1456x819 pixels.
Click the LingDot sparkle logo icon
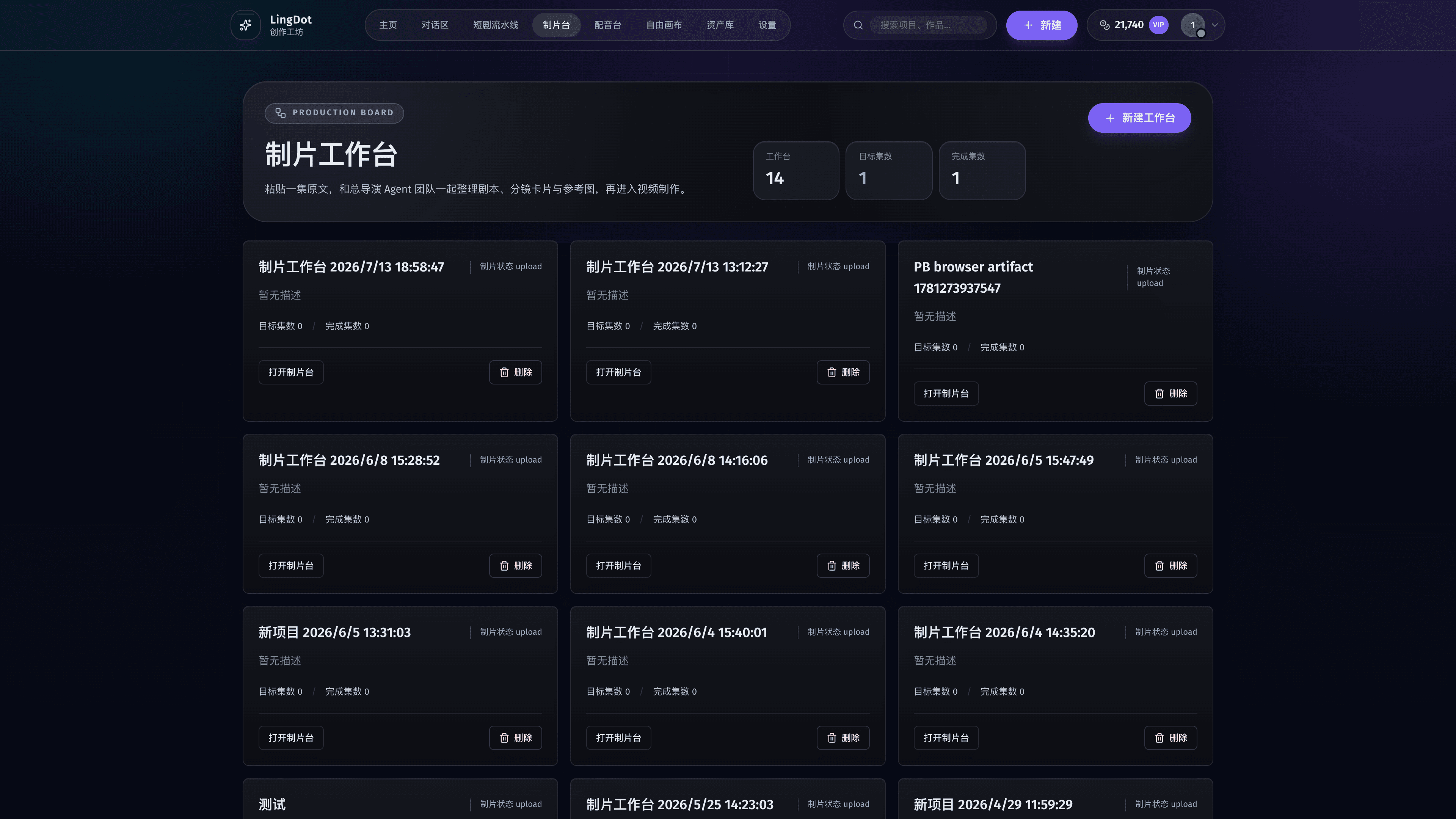click(x=245, y=25)
